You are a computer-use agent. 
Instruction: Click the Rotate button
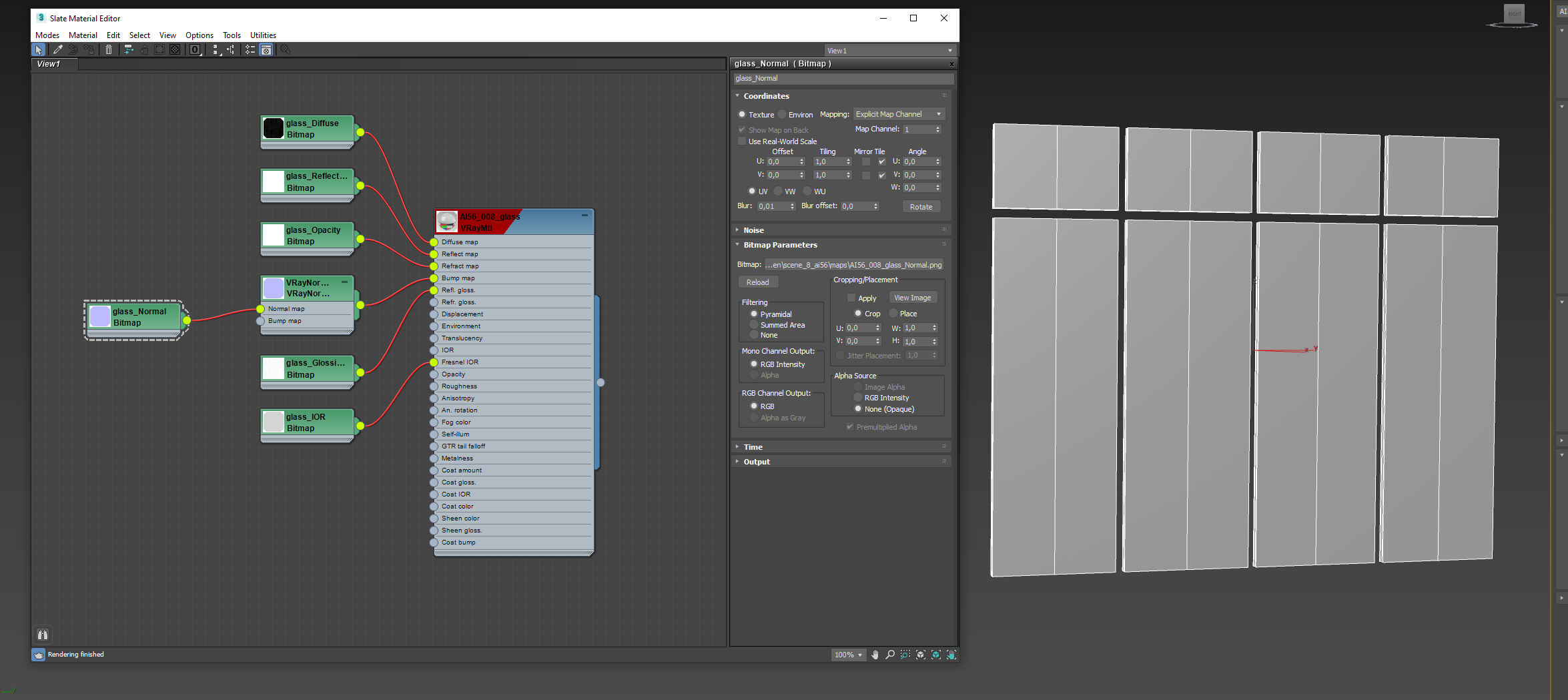(921, 207)
